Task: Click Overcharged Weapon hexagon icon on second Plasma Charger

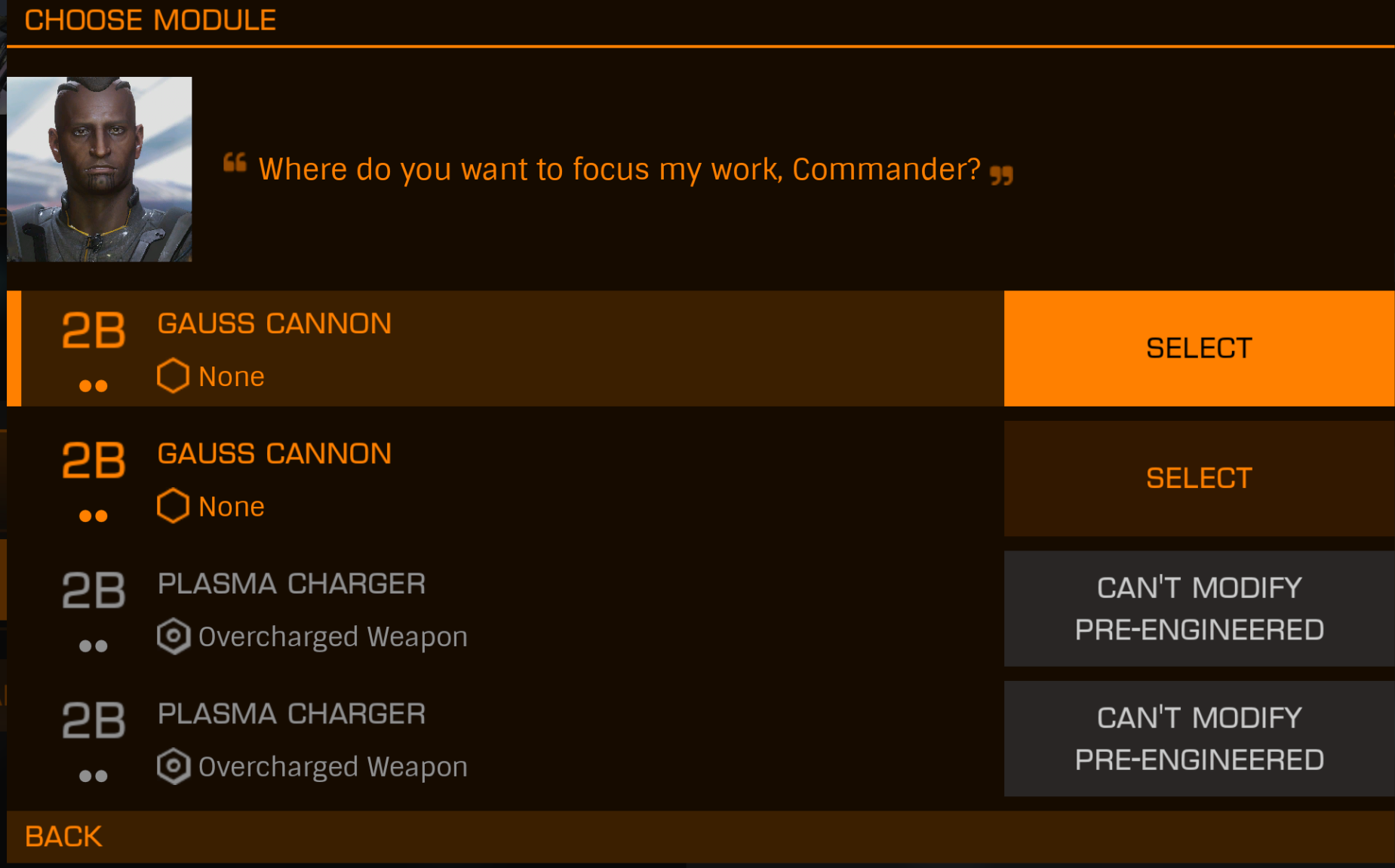Action: coord(173,766)
